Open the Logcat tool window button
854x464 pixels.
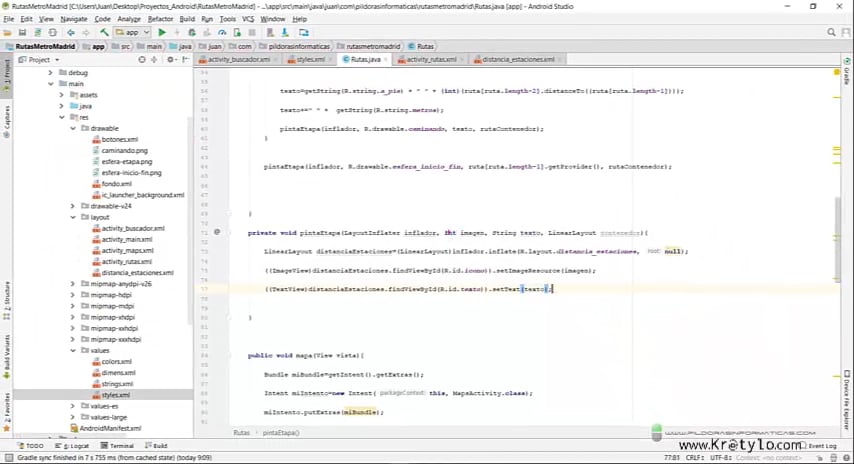[72, 445]
